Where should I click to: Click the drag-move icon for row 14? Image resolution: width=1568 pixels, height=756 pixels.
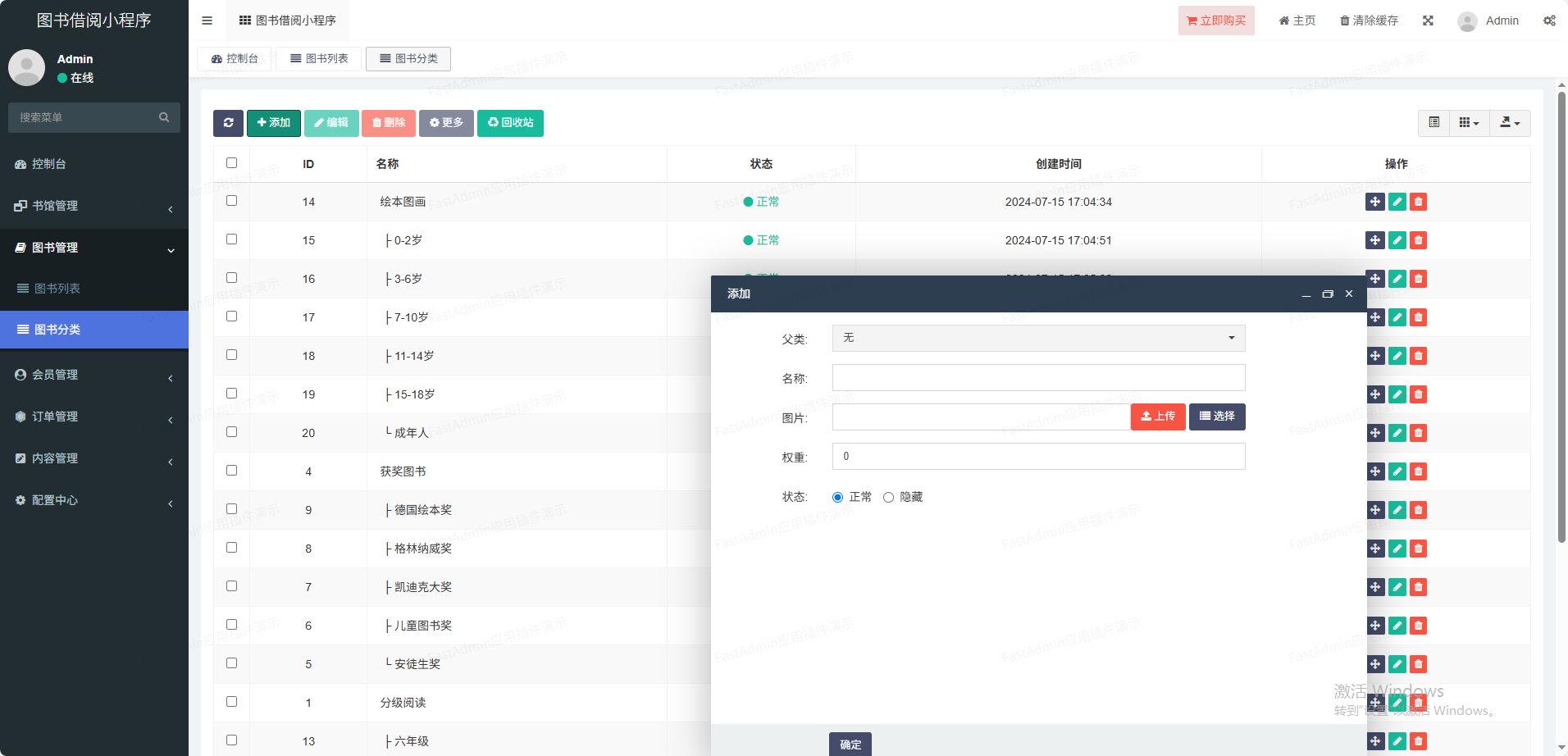pyautogui.click(x=1375, y=202)
